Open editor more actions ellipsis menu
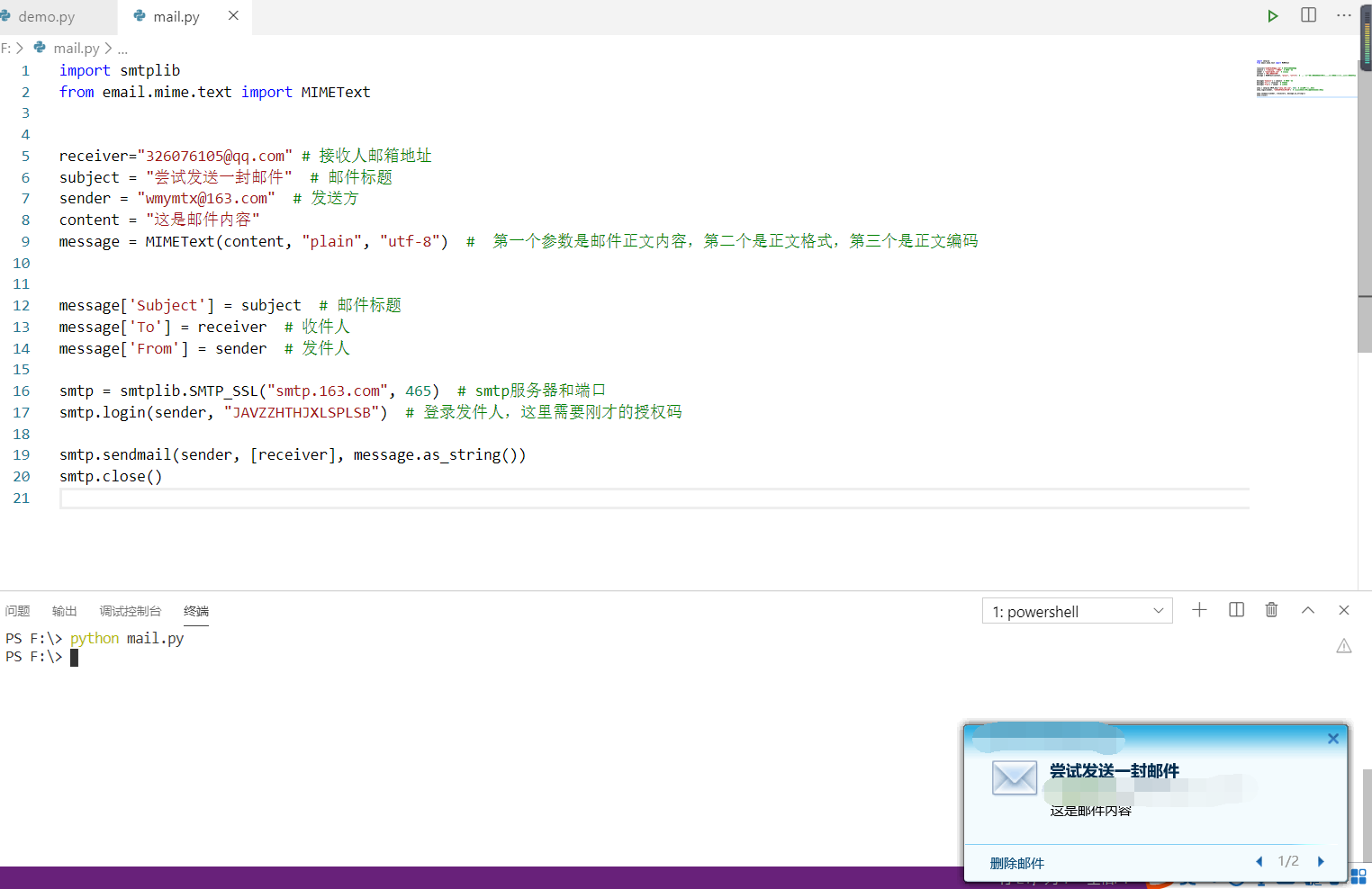 [1343, 15]
